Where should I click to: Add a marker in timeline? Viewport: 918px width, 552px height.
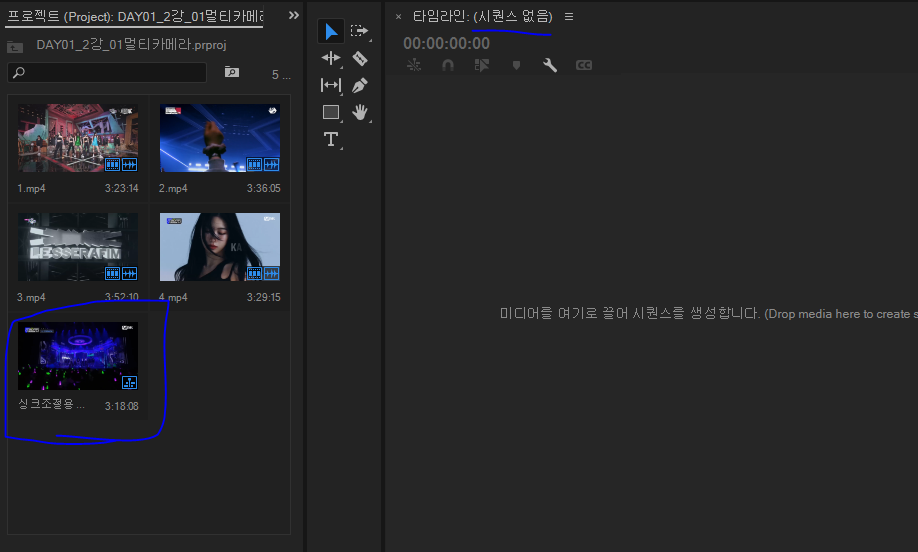516,65
